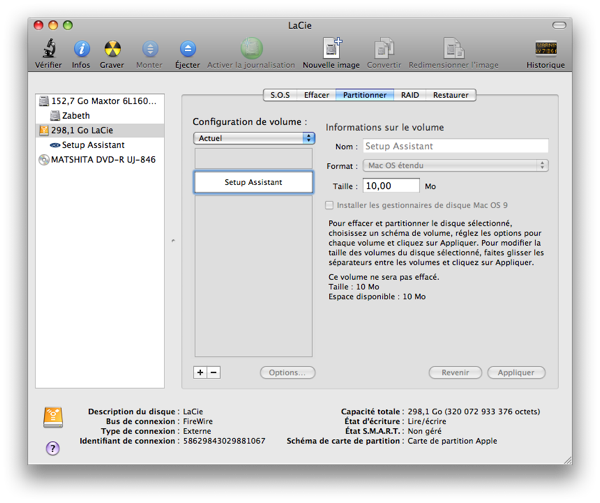Click the Options... button
The height and width of the screenshot is (503, 600).
pyautogui.click(x=287, y=373)
